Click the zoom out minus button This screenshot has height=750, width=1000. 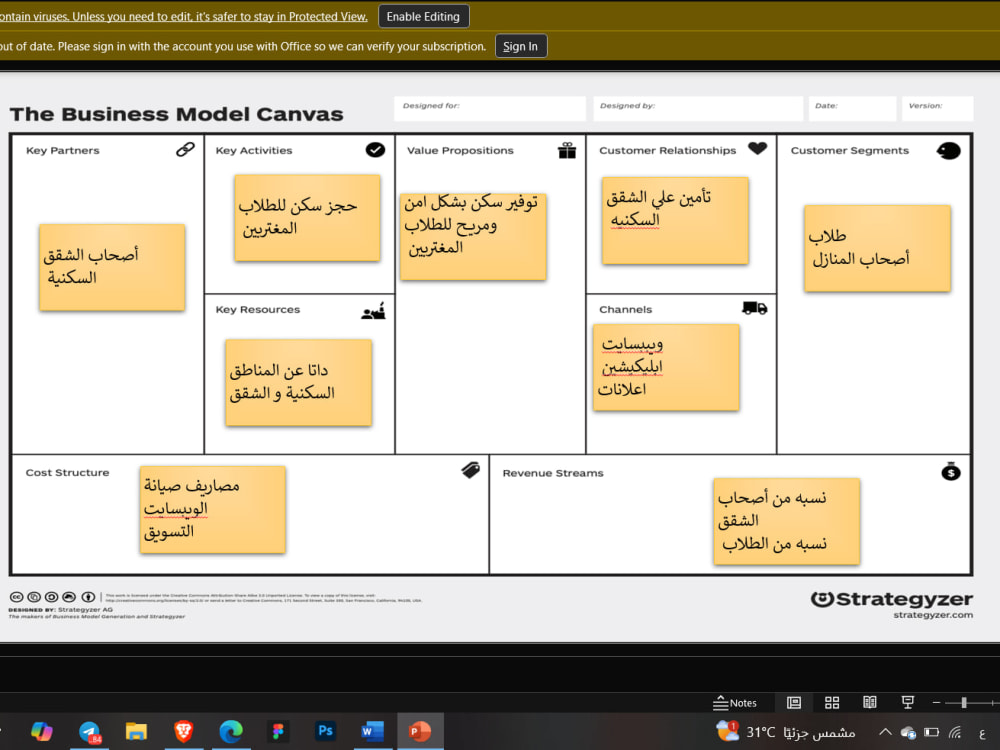(936, 703)
